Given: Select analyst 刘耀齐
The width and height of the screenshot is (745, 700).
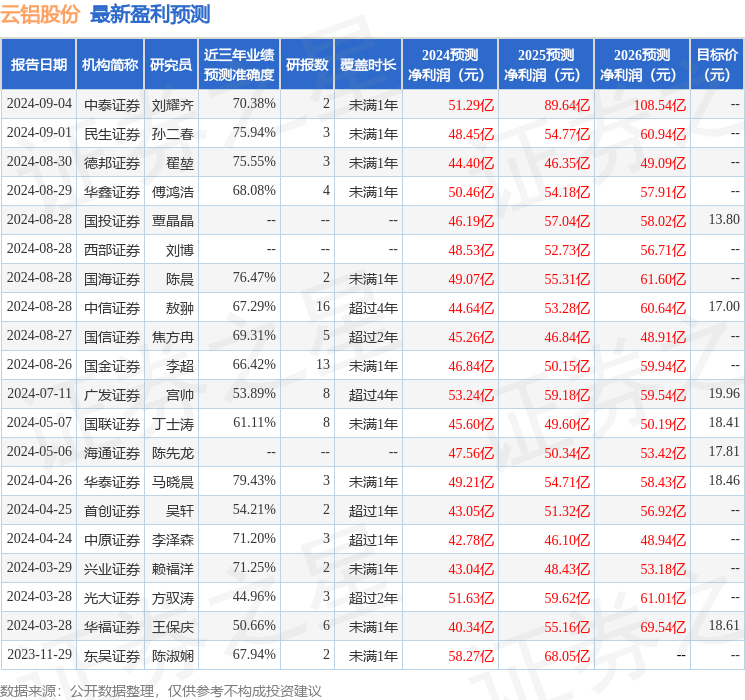Looking at the screenshot, I should (173, 105).
